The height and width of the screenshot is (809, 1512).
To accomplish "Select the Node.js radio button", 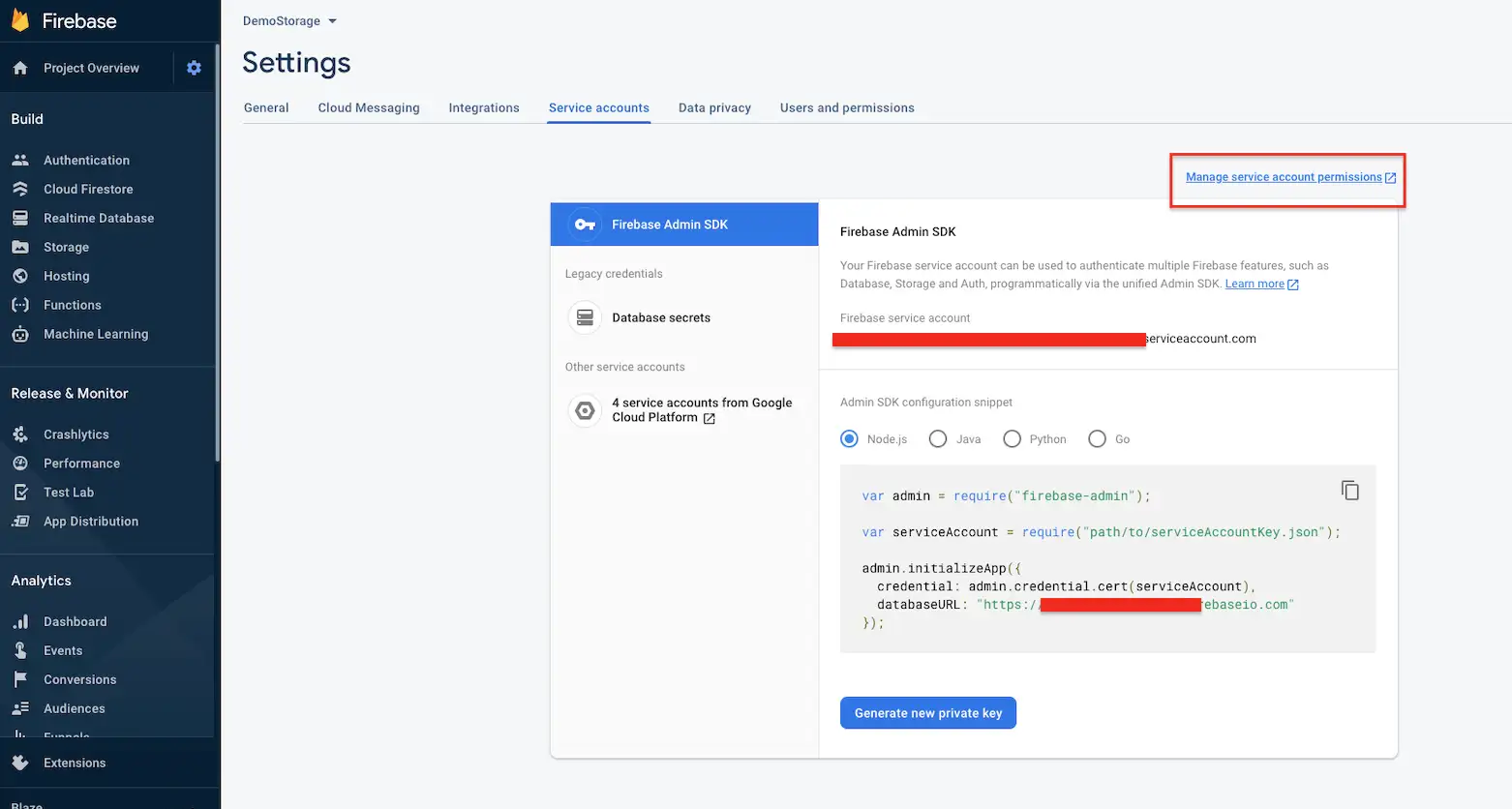I will tap(850, 439).
